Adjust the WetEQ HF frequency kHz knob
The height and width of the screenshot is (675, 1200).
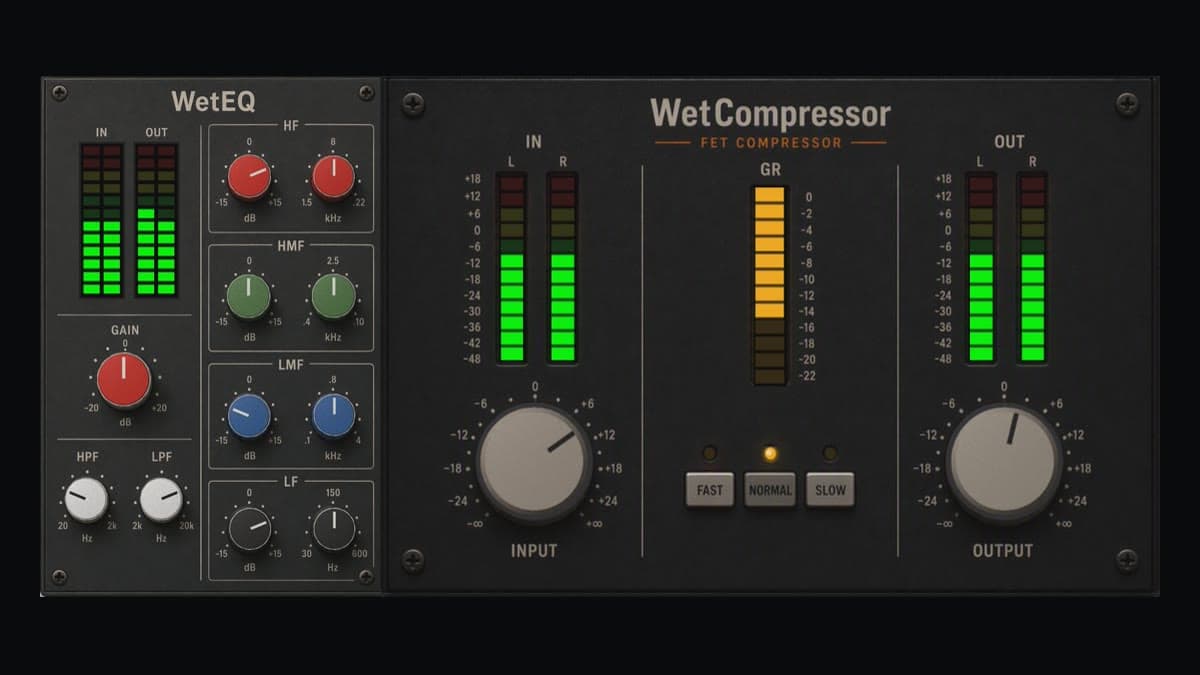(333, 177)
